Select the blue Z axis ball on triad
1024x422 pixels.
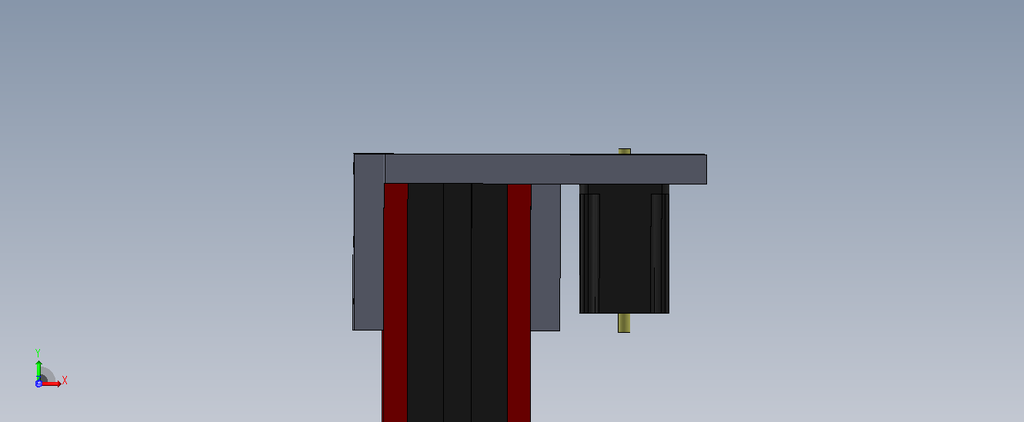tap(38, 383)
